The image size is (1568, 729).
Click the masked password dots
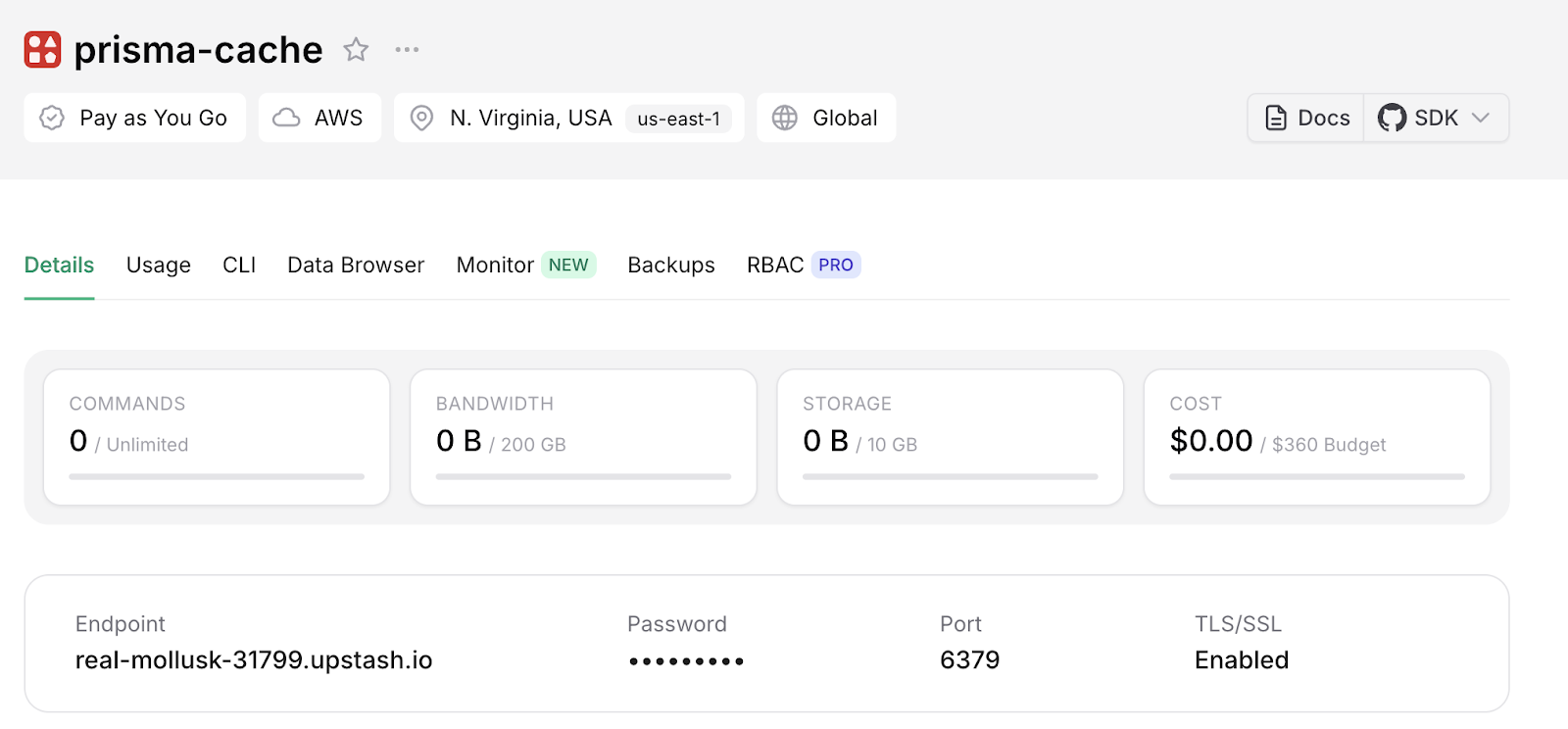click(686, 661)
